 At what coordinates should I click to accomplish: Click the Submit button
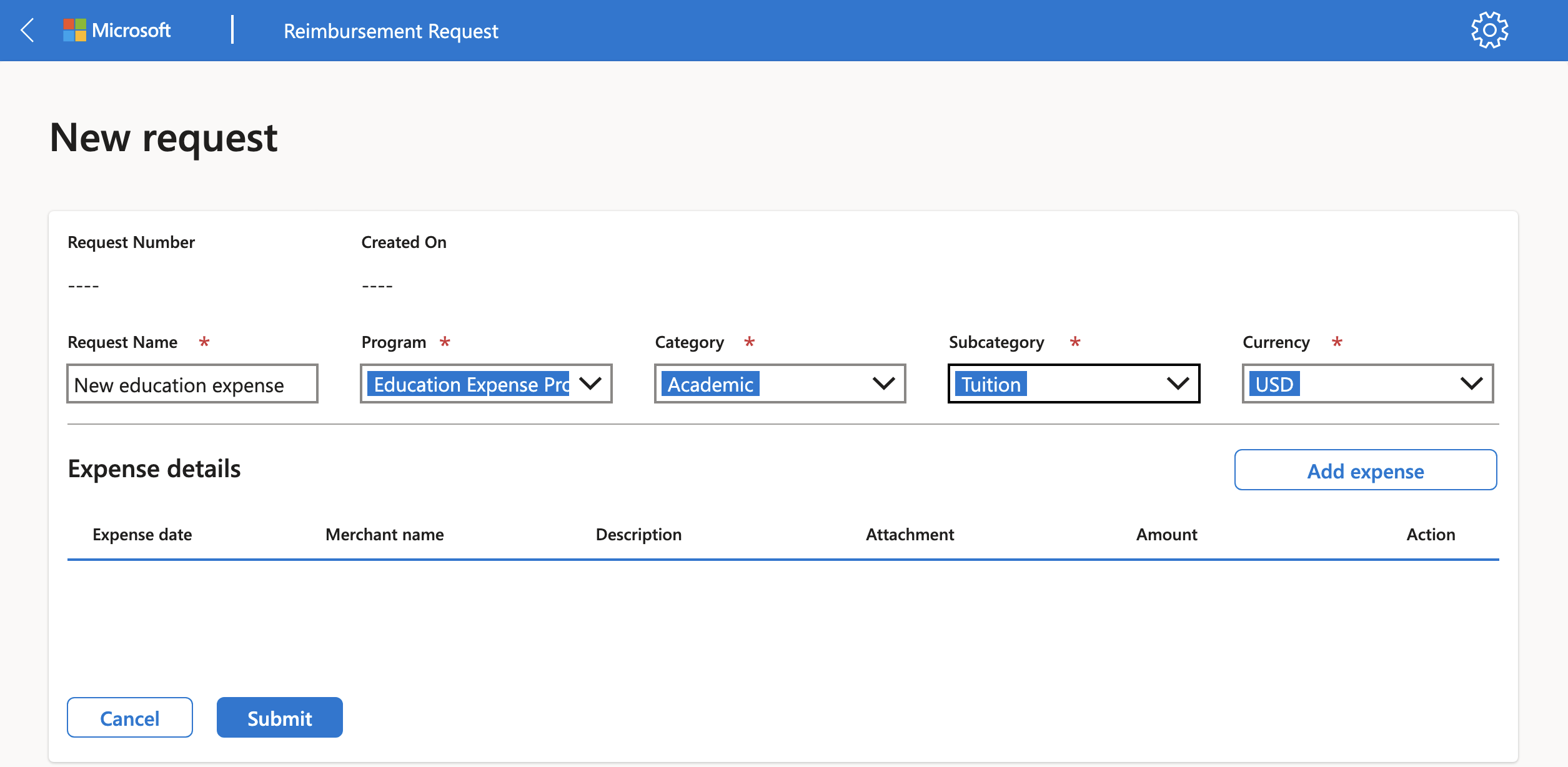(280, 717)
